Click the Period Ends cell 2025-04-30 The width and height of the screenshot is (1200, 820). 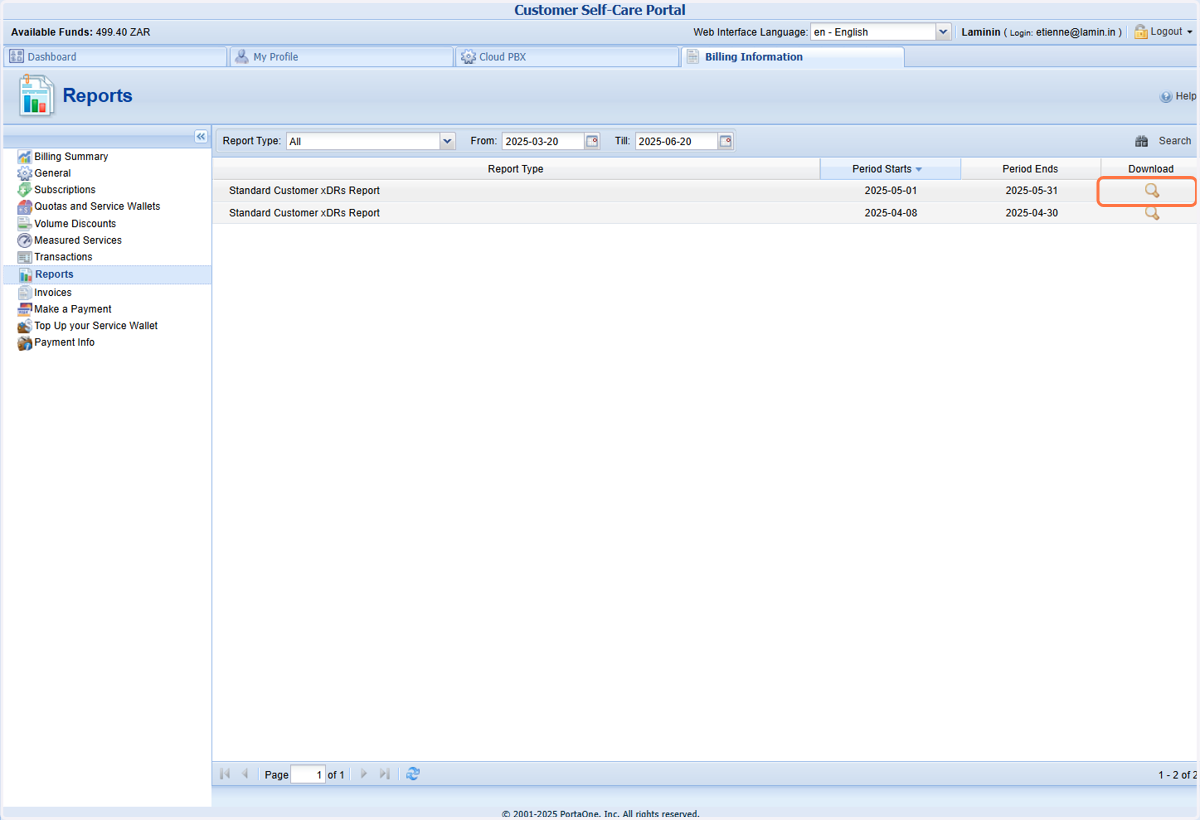(x=1031, y=213)
